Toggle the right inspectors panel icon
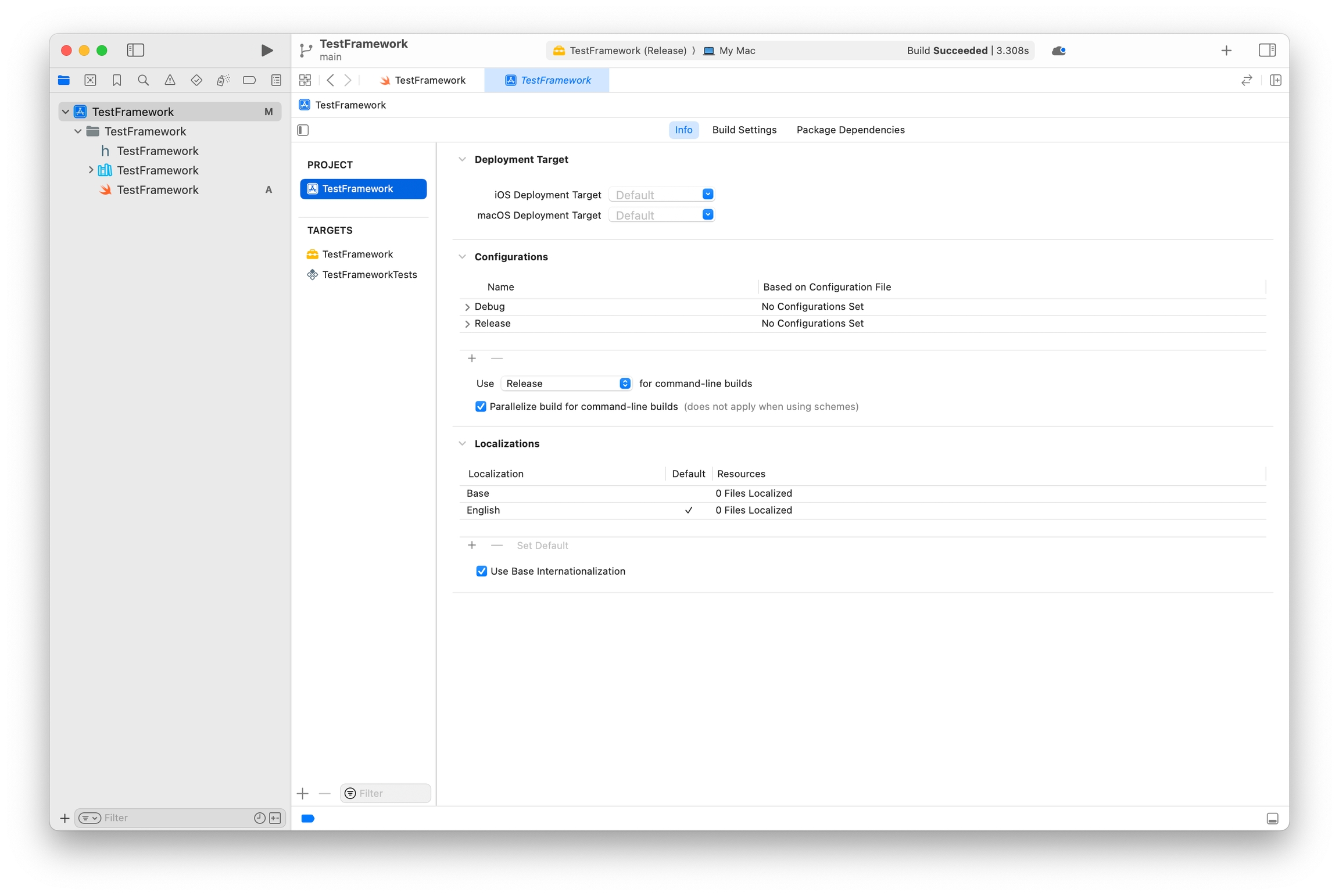 click(1266, 51)
